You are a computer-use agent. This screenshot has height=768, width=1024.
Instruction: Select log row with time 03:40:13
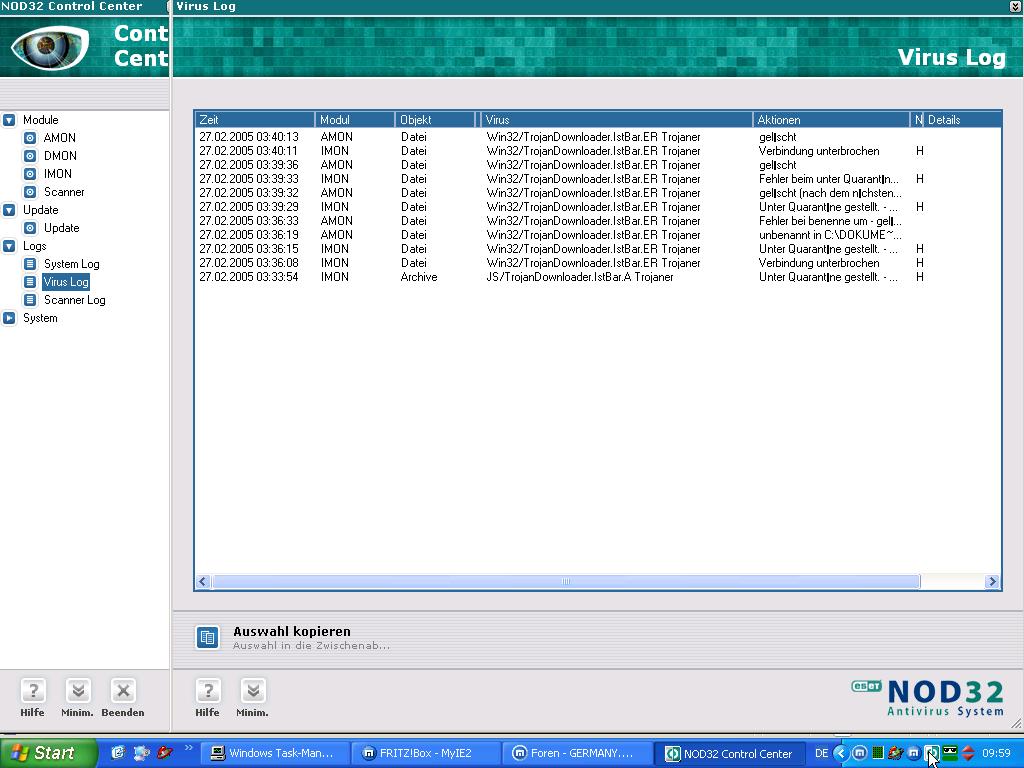pyautogui.click(x=598, y=137)
